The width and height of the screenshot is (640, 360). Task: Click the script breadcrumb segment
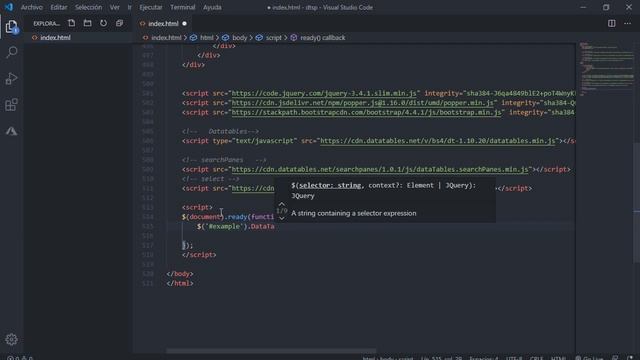273,38
